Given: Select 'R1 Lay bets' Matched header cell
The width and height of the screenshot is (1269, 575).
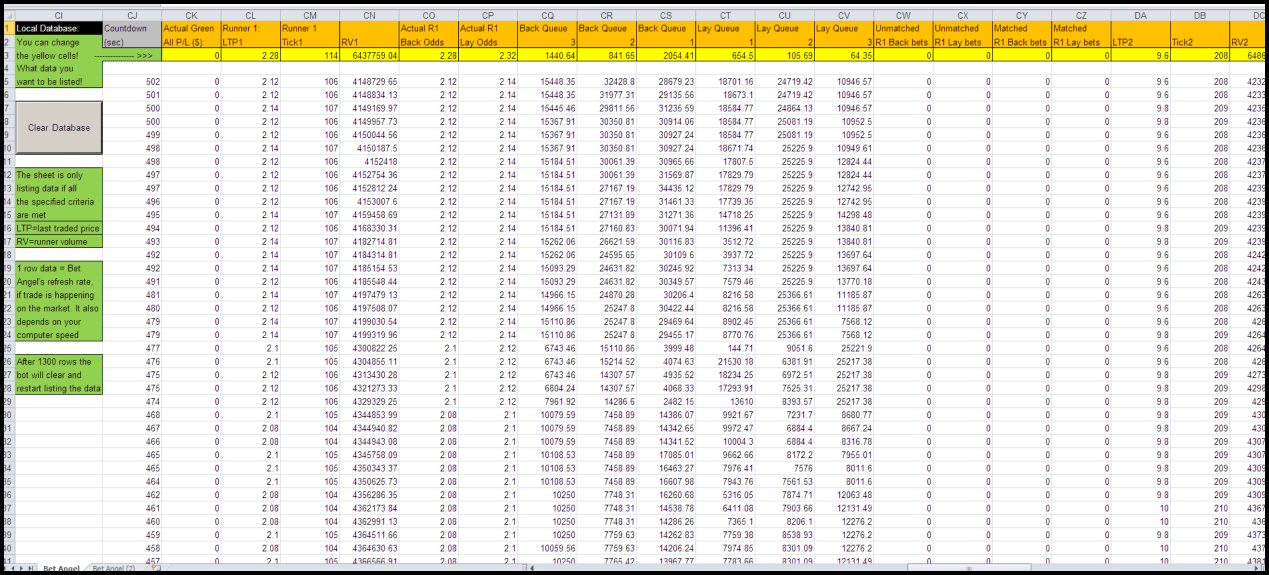Looking at the screenshot, I should (1081, 43).
